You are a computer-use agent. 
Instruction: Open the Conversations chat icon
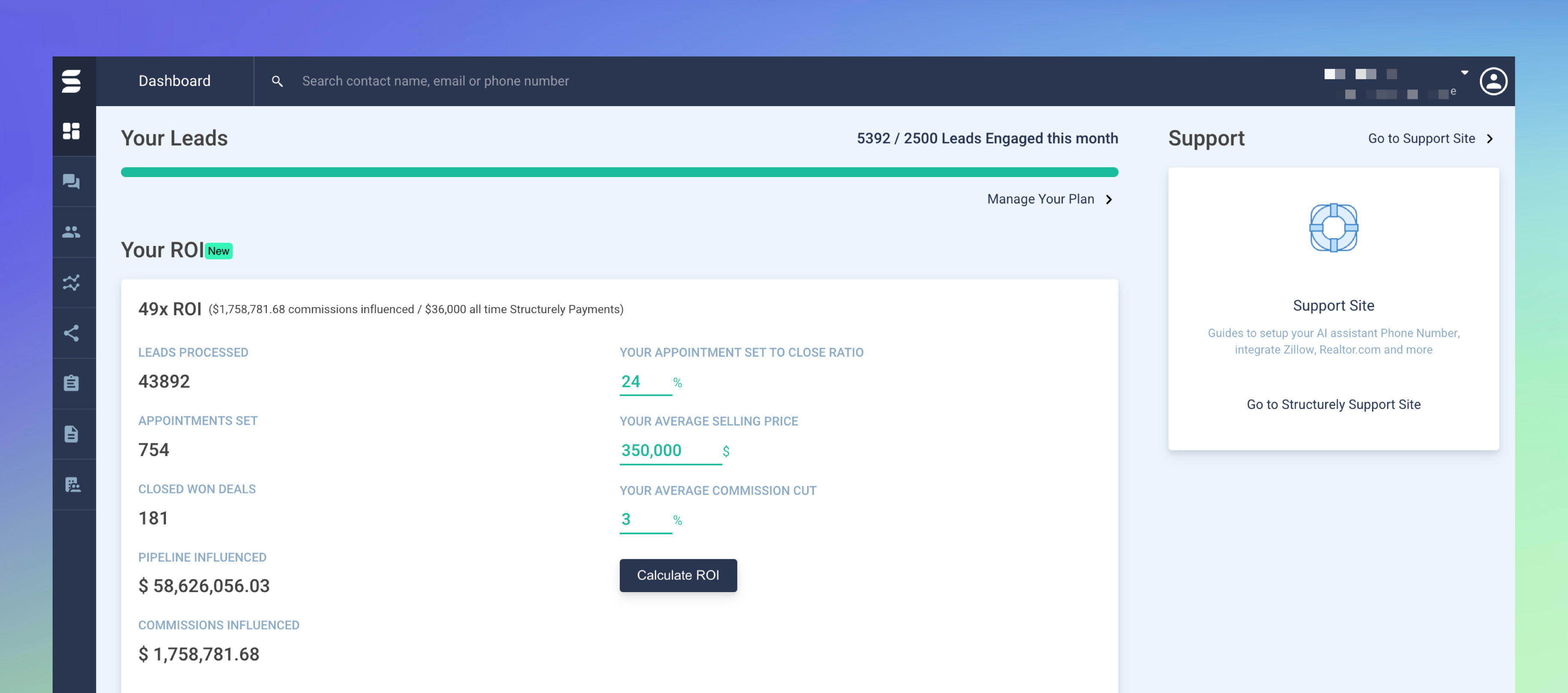(72, 181)
